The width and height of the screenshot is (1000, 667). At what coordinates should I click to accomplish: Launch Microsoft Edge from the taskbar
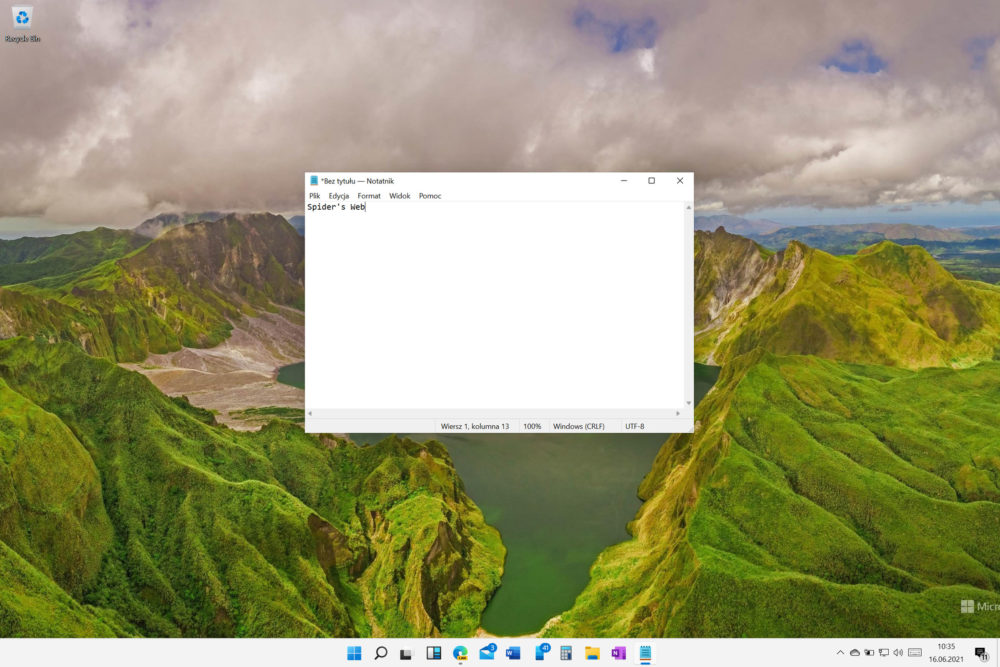click(x=460, y=653)
